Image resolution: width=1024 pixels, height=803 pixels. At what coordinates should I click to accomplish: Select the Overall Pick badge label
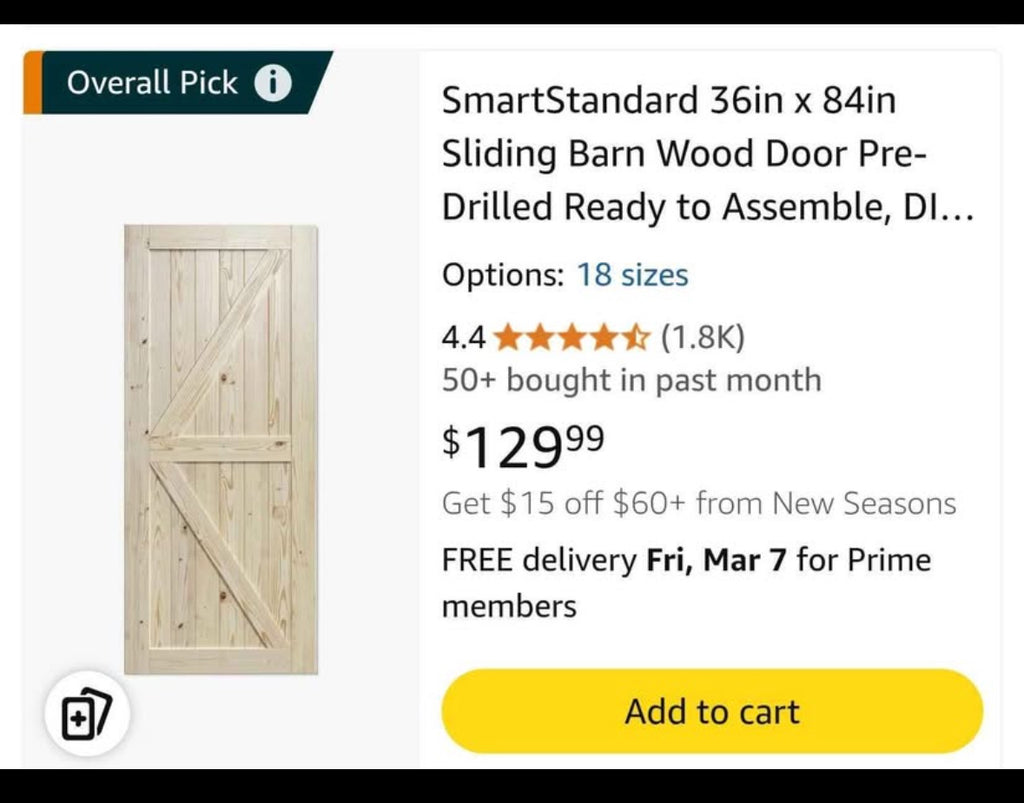tap(152, 83)
